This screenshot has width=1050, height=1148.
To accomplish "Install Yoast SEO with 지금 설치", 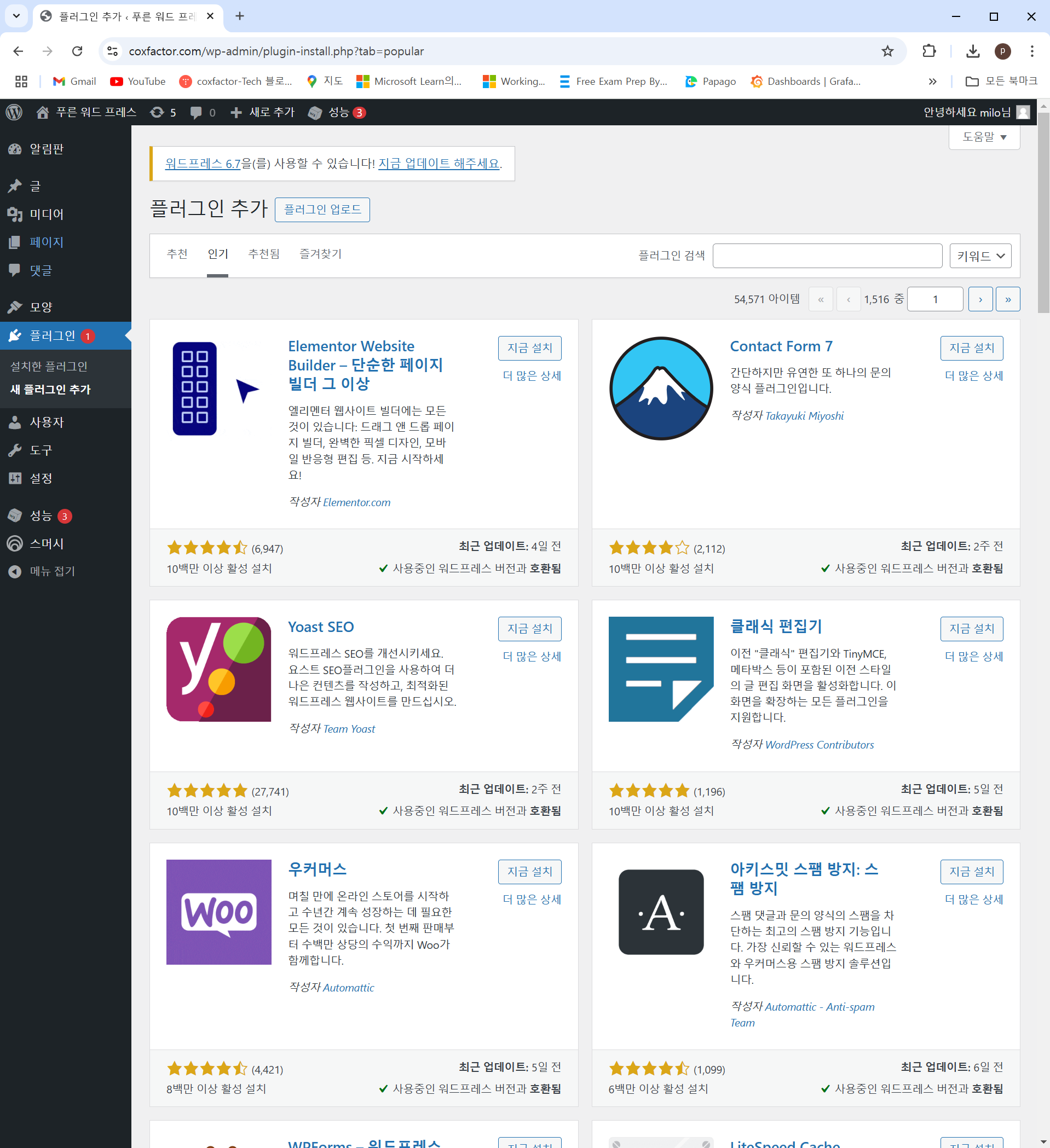I will (529, 629).
